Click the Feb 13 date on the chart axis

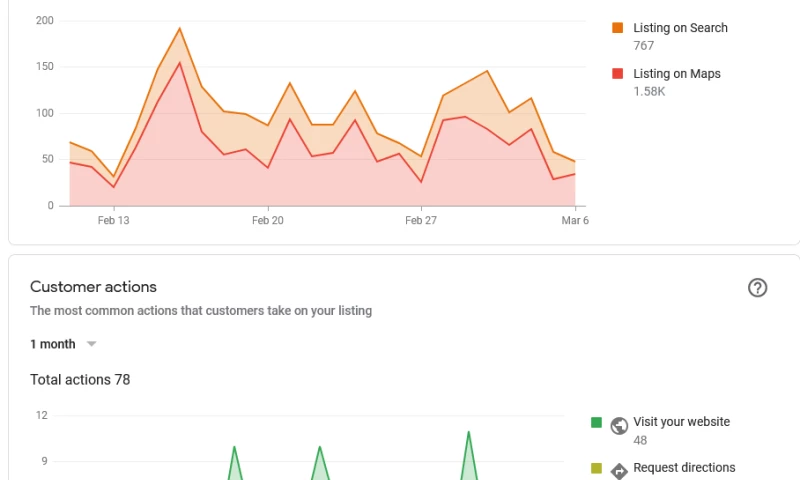pos(113,221)
